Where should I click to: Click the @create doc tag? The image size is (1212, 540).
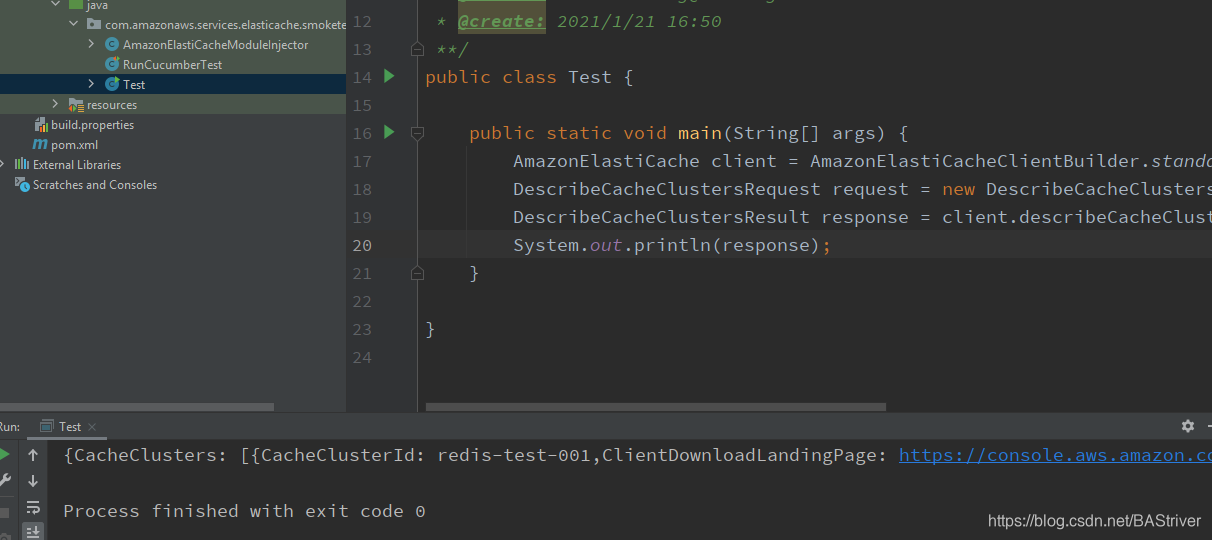[x=502, y=21]
